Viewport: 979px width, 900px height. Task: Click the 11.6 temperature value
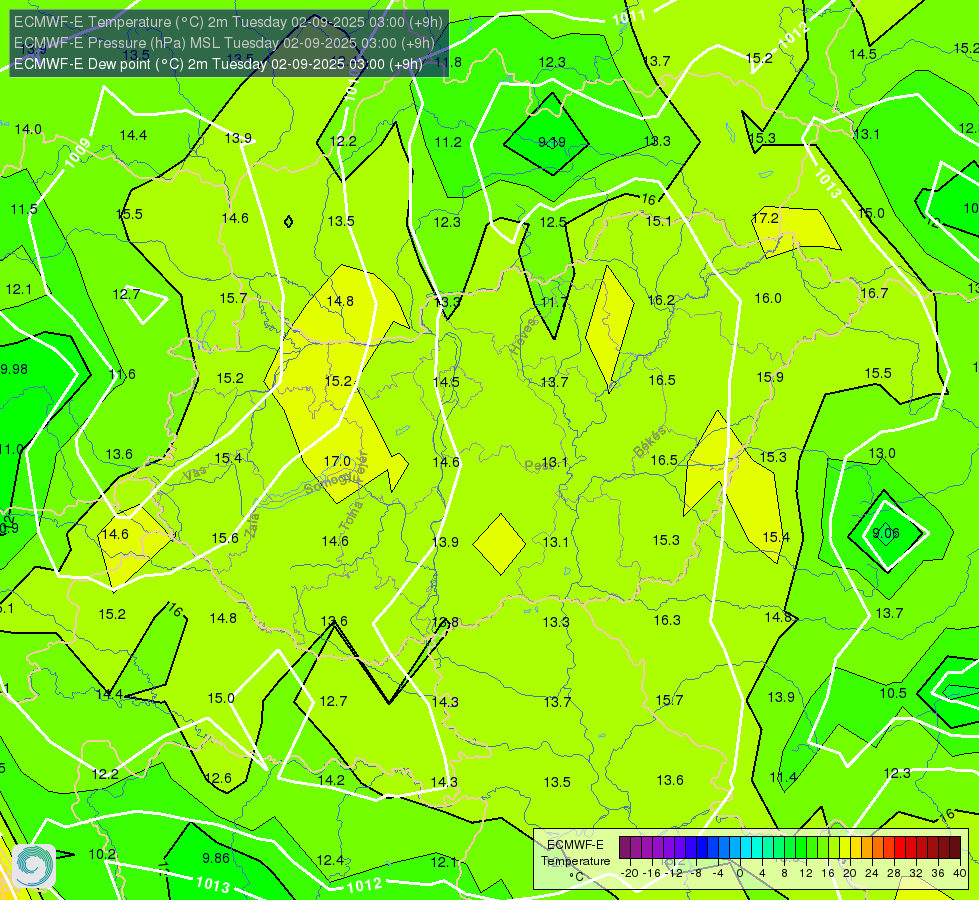tap(122, 374)
